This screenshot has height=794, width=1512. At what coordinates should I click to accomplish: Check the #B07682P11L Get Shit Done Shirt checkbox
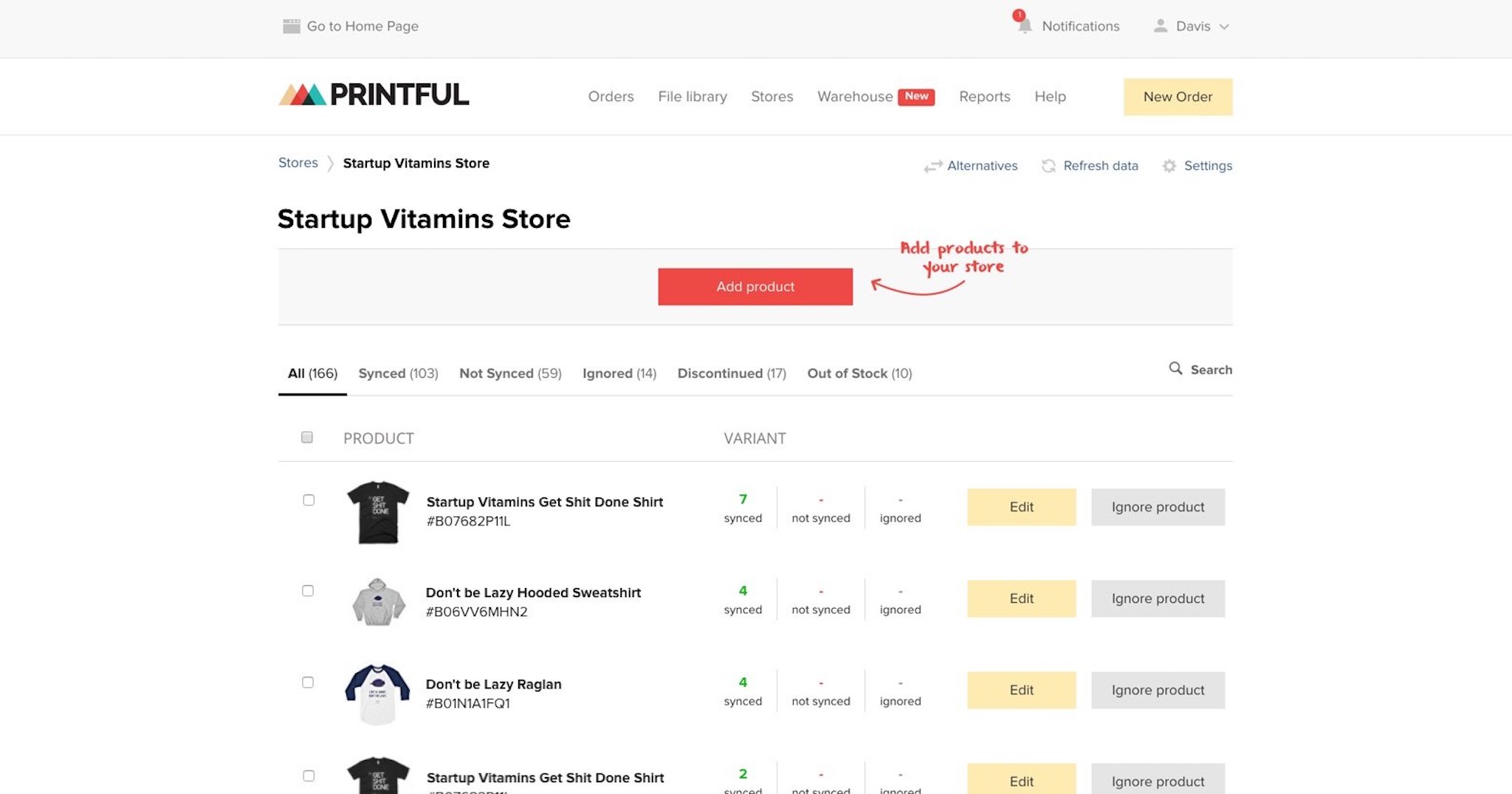point(309,500)
